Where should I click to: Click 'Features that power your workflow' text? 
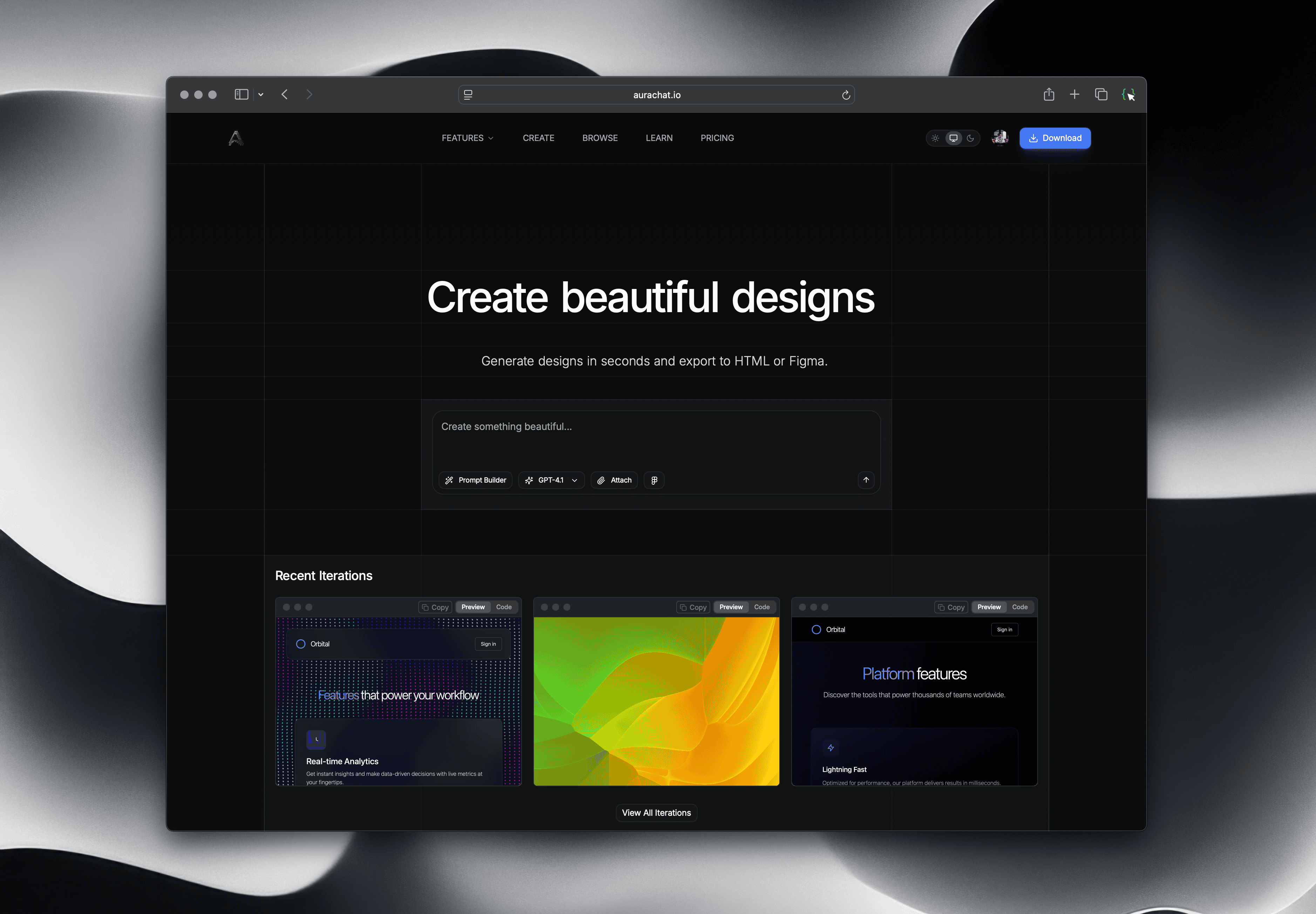(398, 695)
